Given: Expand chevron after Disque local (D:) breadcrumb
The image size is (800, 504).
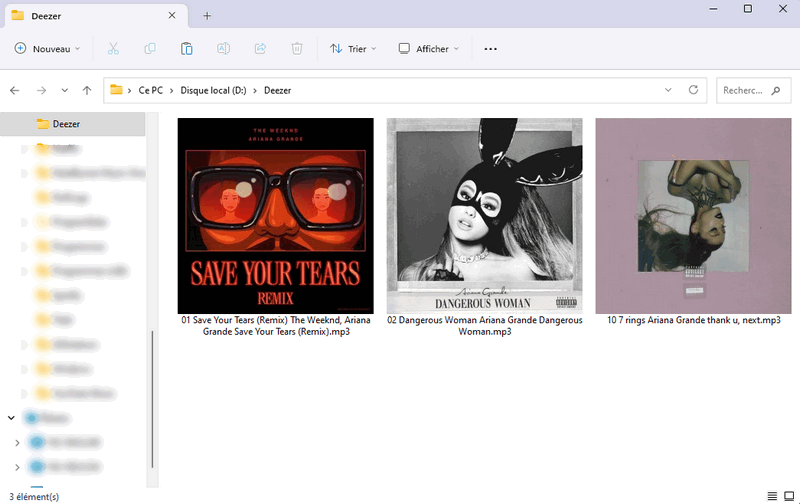Looking at the screenshot, I should (x=255, y=90).
